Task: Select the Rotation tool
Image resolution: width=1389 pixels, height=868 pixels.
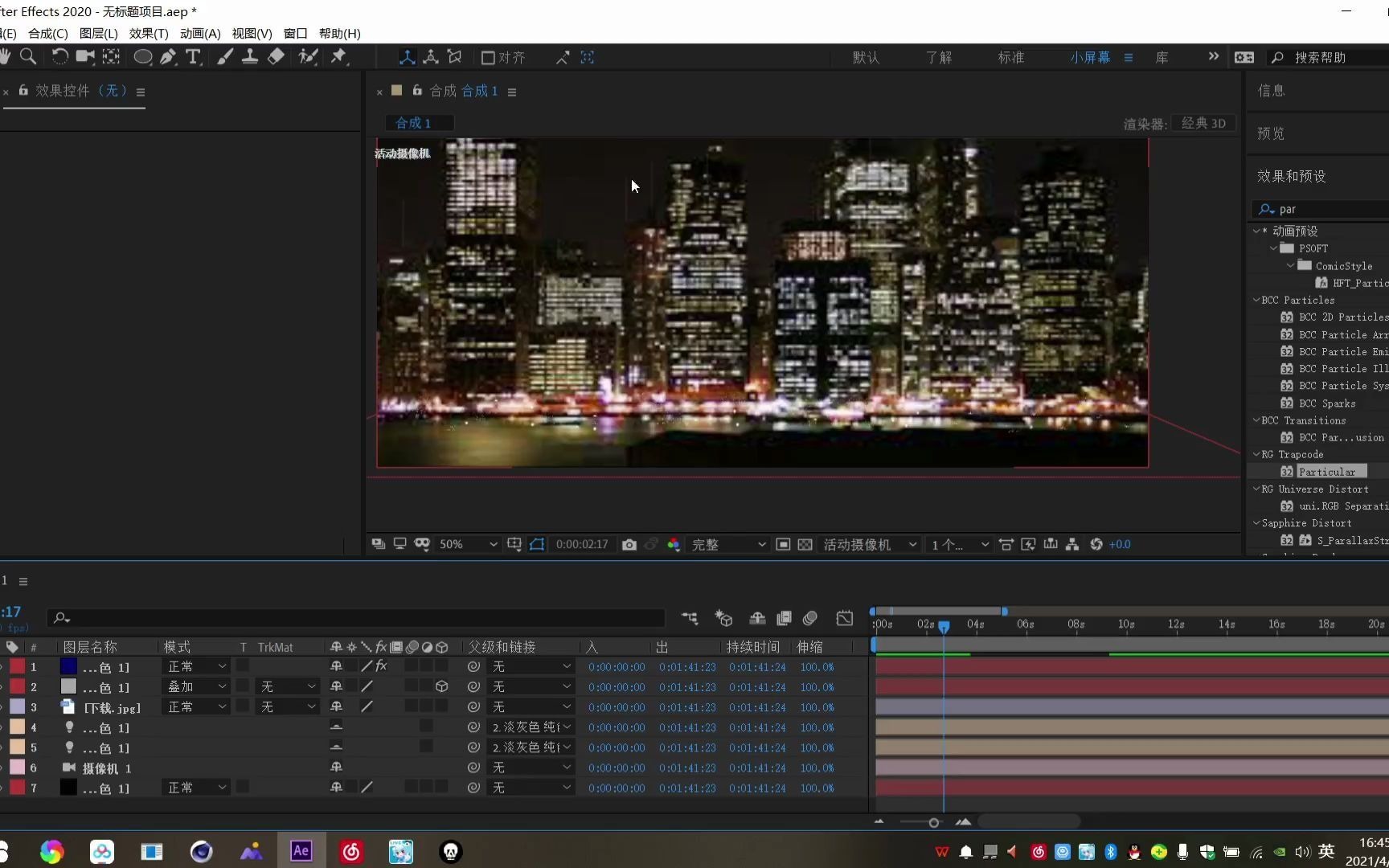Action: tap(59, 57)
